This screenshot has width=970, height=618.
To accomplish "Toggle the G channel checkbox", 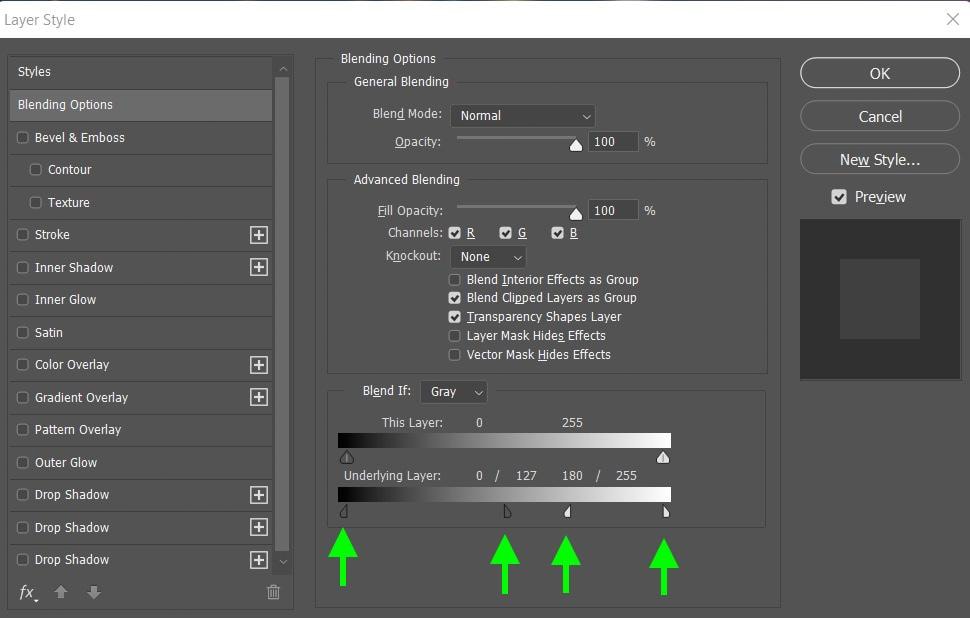I will 505,233.
